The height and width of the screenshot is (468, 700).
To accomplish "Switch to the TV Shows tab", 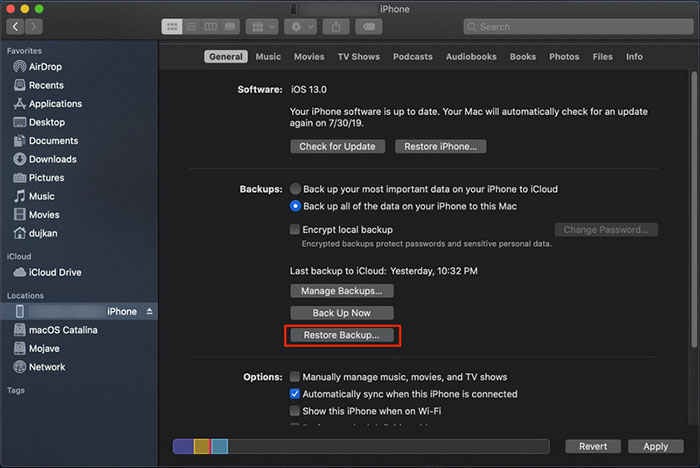I will (358, 57).
